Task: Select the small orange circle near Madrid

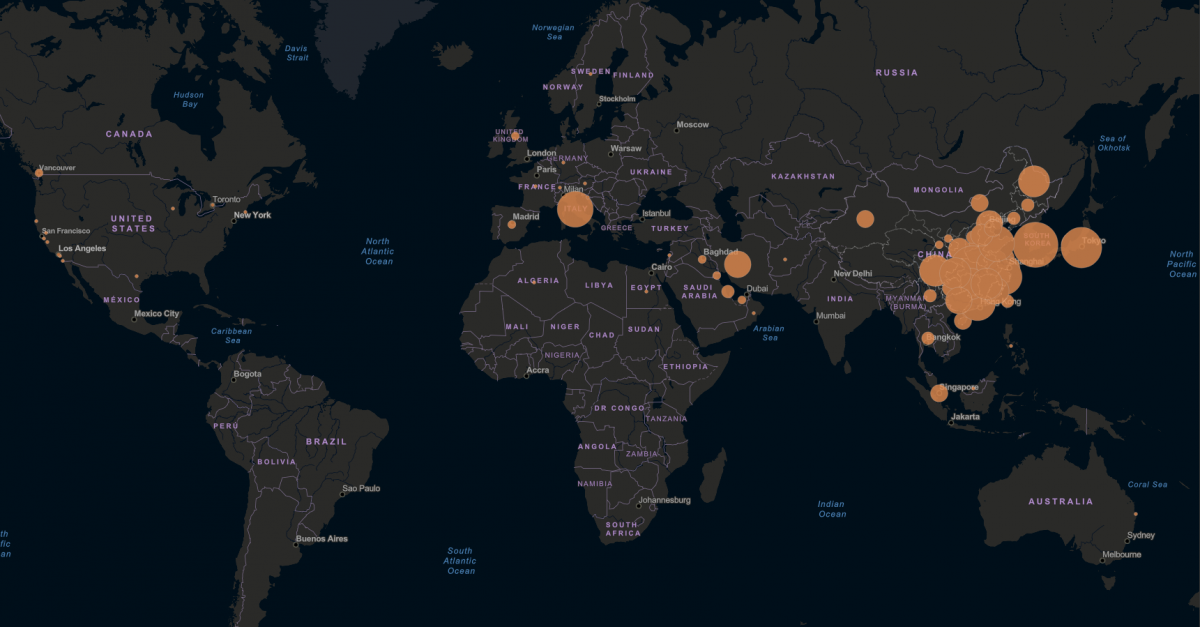Action: [512, 224]
